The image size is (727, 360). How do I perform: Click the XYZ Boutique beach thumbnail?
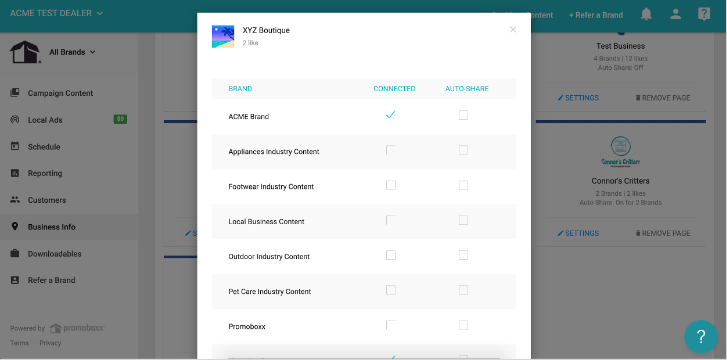tap(223, 37)
